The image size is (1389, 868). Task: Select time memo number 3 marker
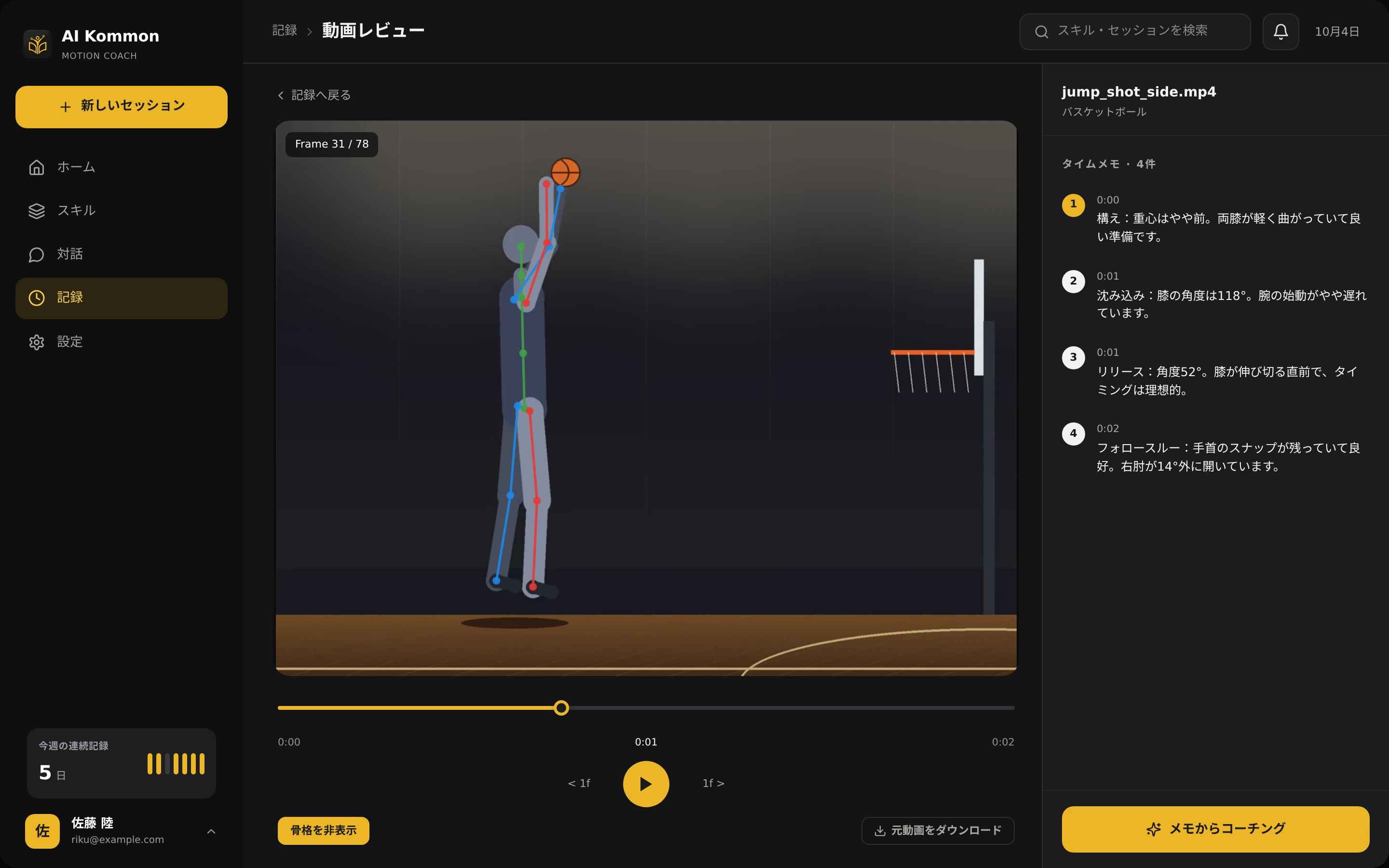point(1073,358)
